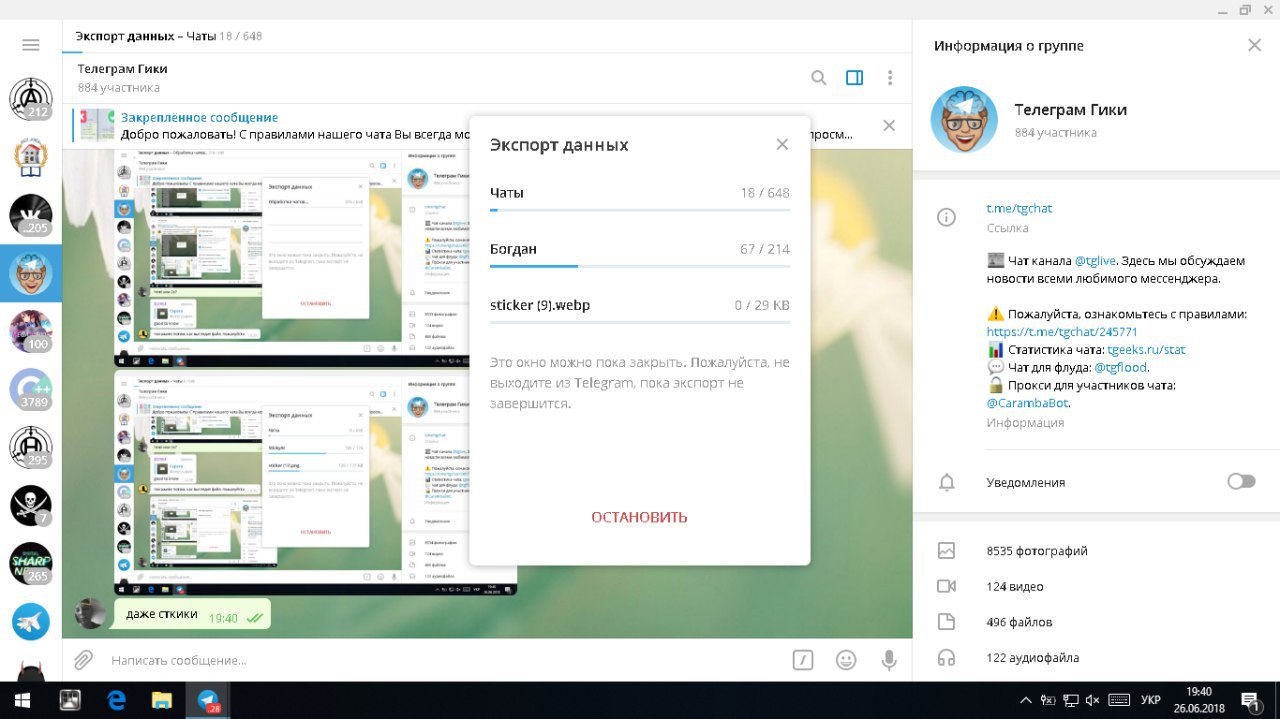Open the Windows Start button
This screenshot has height=719, width=1280.
(x=22, y=700)
